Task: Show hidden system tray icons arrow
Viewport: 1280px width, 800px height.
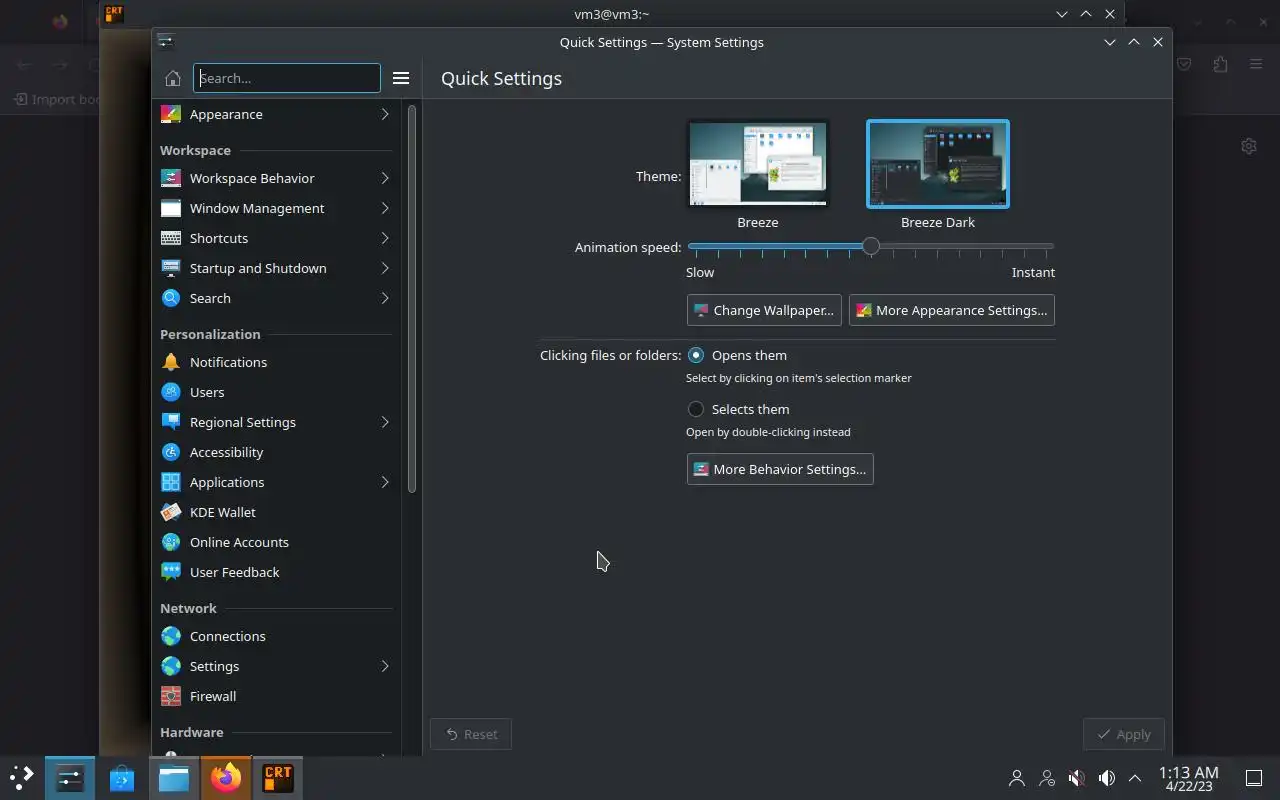Action: (x=1135, y=777)
